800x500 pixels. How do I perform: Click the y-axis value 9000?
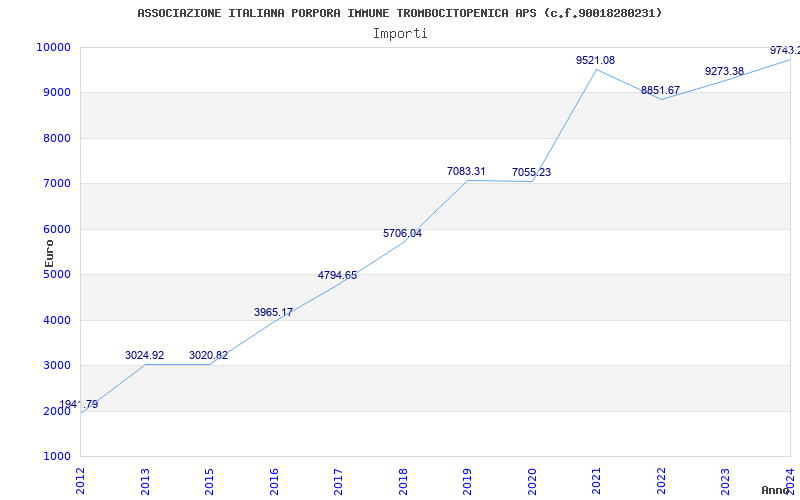pos(56,93)
